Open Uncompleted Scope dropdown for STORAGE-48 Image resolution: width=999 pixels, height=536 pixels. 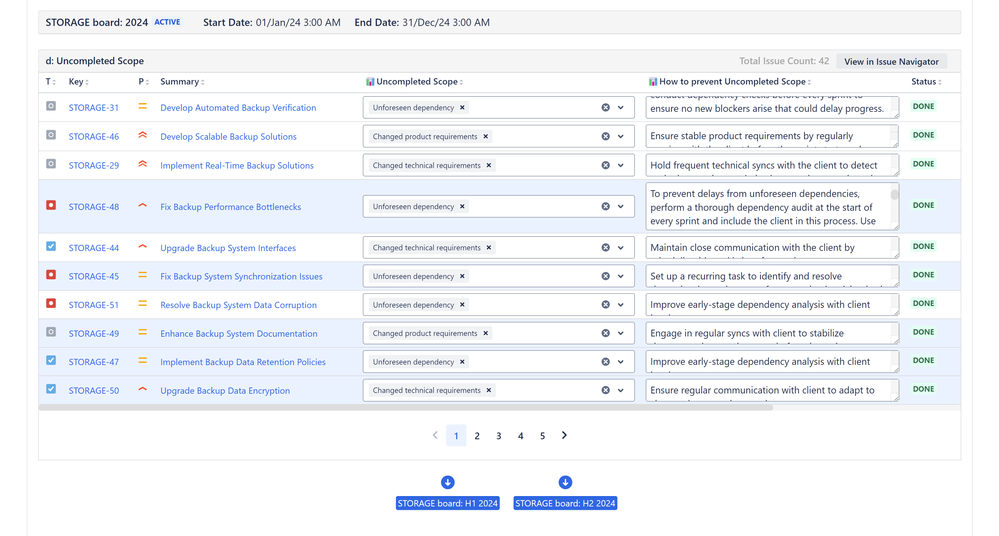coord(621,206)
